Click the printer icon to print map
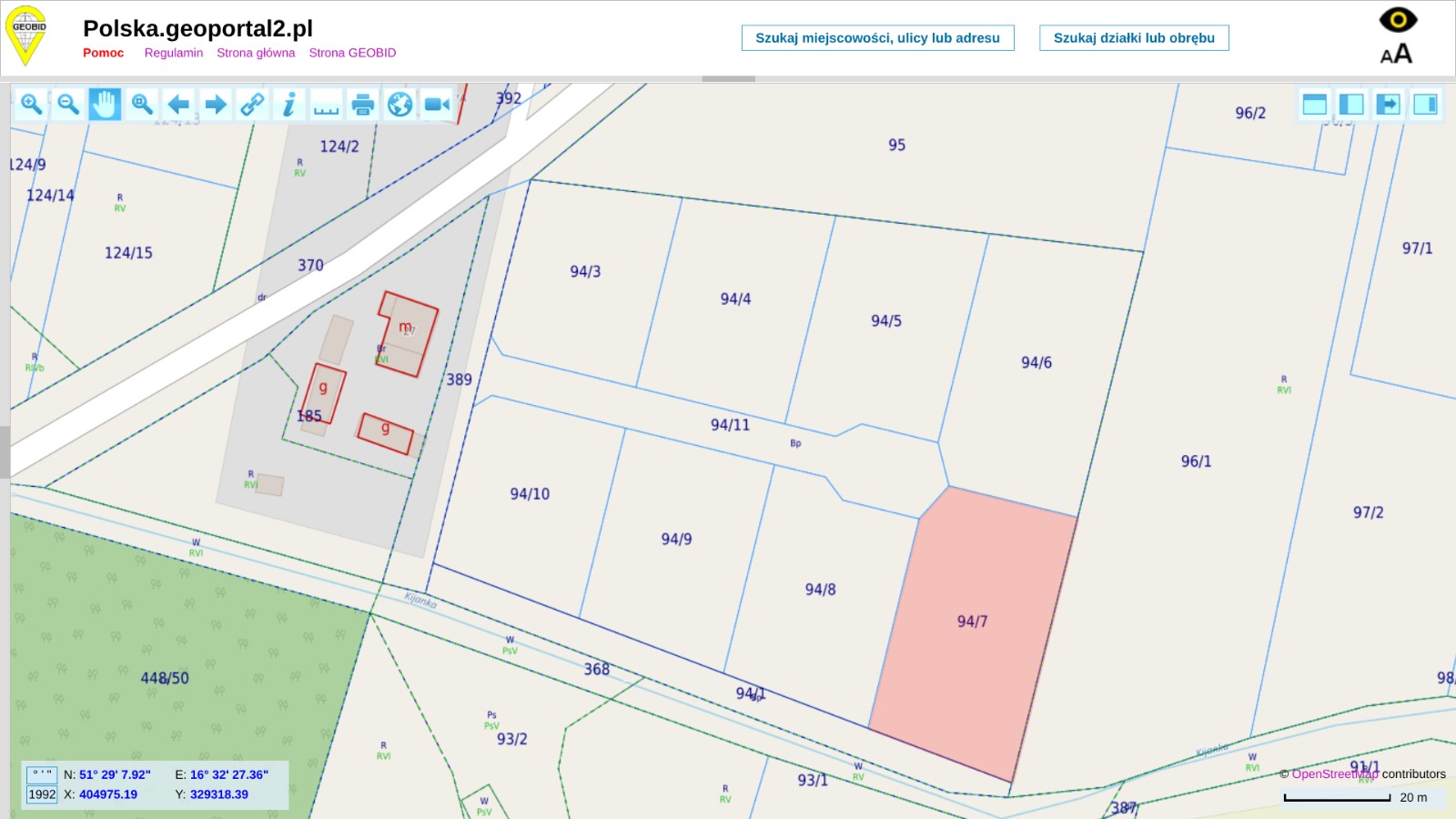1456x819 pixels. (362, 105)
